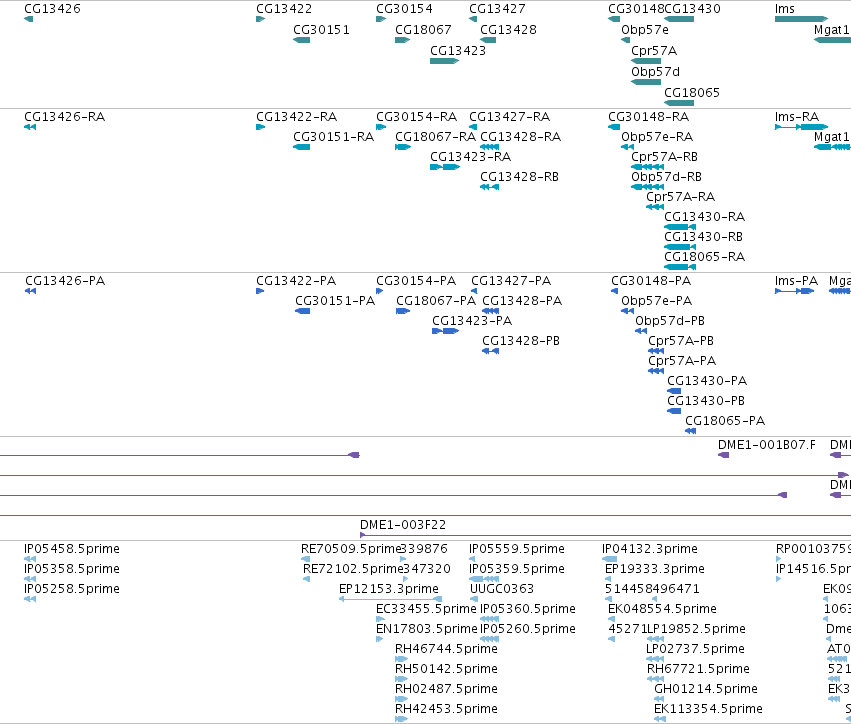
Task: Select the CG13427-RA transcript label
Action: click(509, 117)
